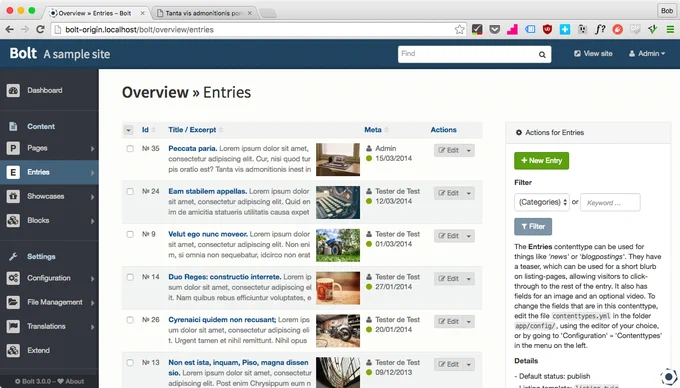The height and width of the screenshot is (388, 680).
Task: Click the pink staircase extension icon
Action: (512, 29)
